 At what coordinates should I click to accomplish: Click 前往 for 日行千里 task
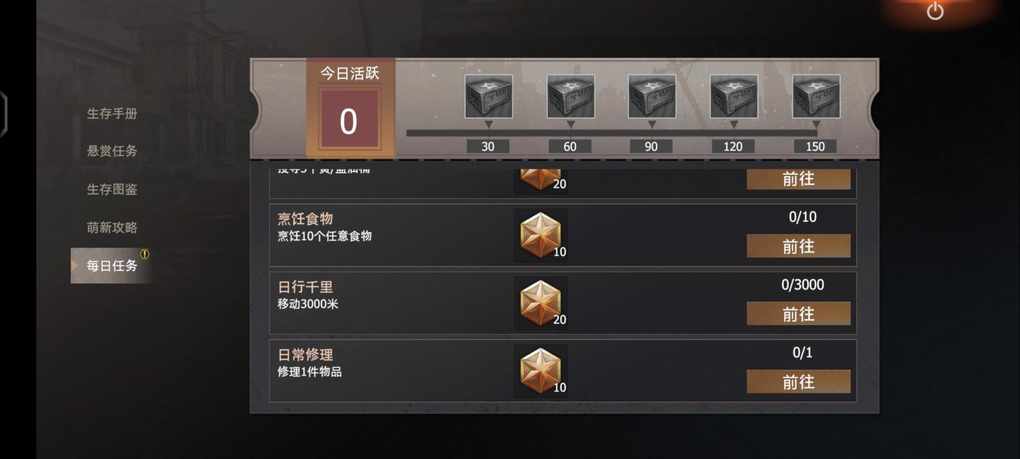798,314
